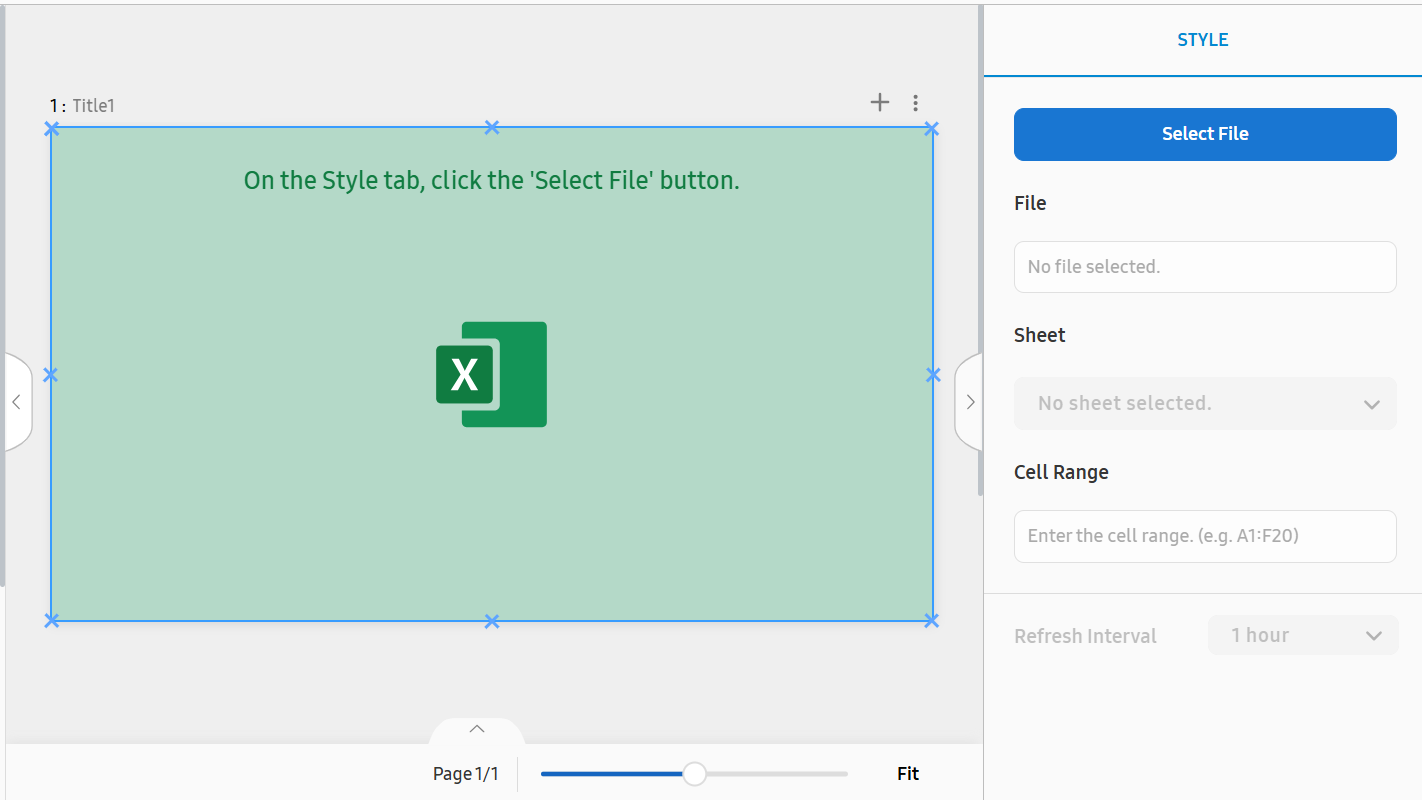Click the Fit zoom button

[x=907, y=773]
